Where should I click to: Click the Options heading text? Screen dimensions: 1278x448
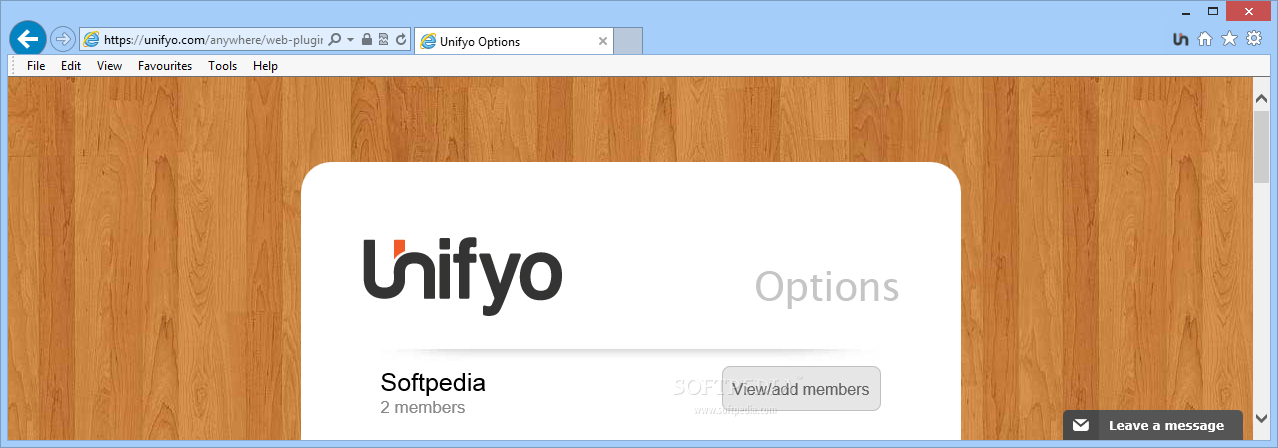click(x=827, y=288)
